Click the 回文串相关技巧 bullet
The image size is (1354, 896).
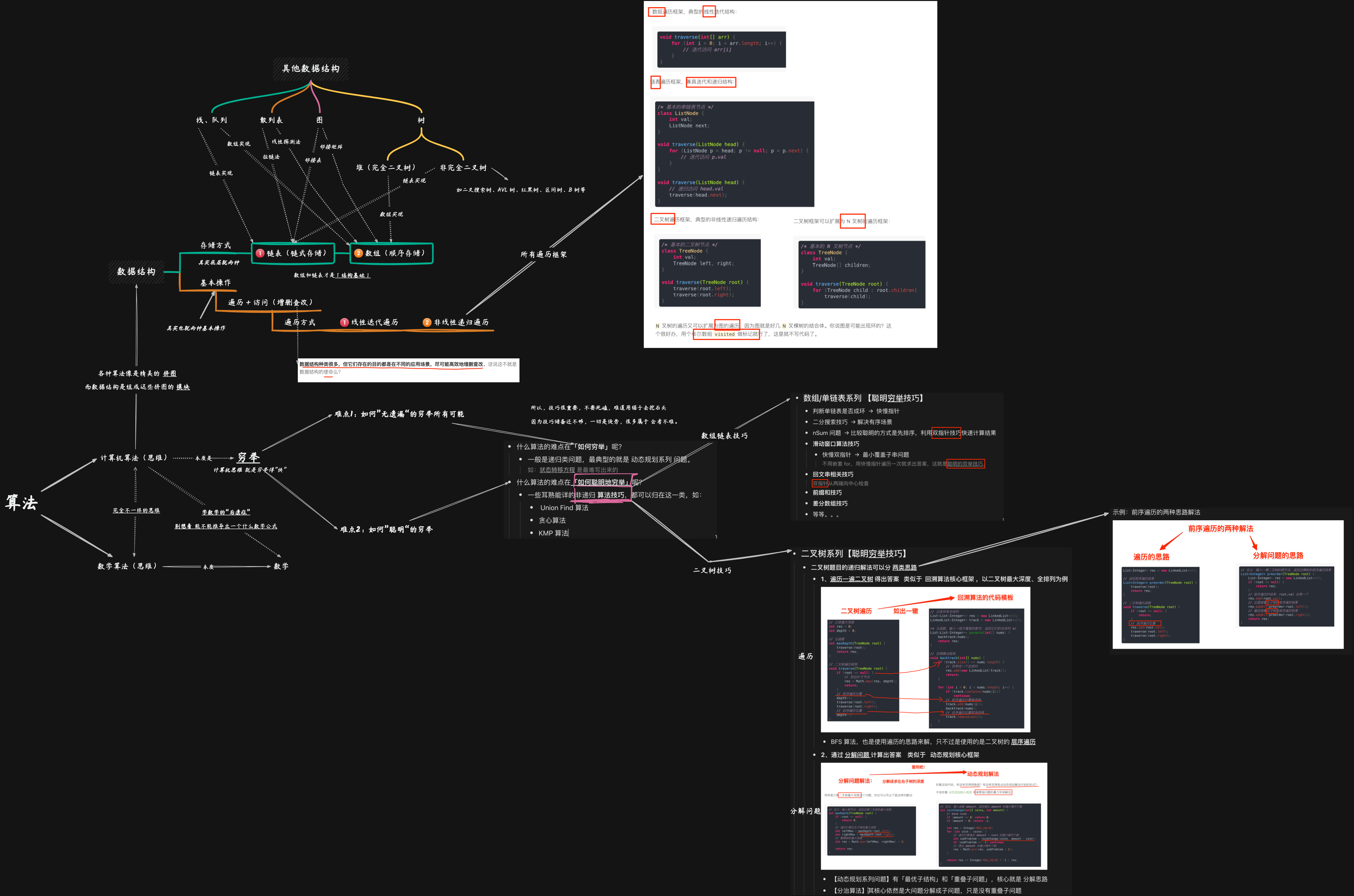[x=833, y=474]
